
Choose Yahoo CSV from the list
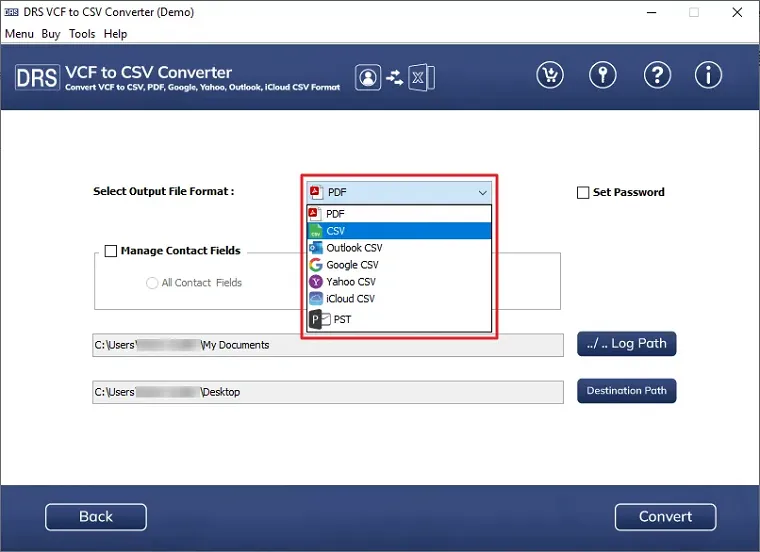click(399, 282)
